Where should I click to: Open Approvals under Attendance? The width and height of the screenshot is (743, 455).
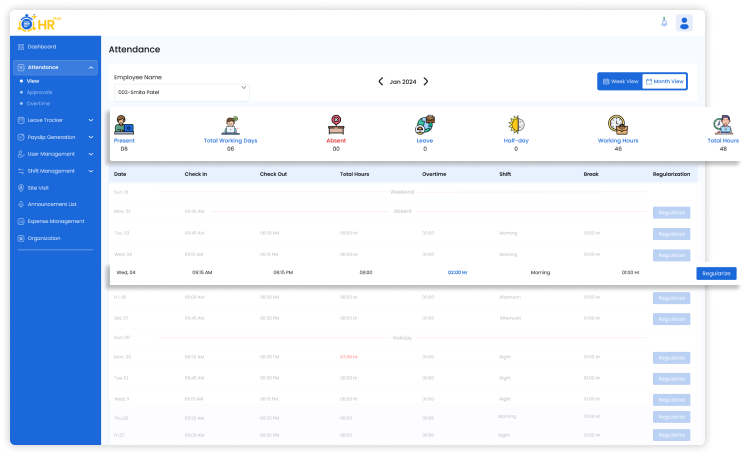point(40,92)
